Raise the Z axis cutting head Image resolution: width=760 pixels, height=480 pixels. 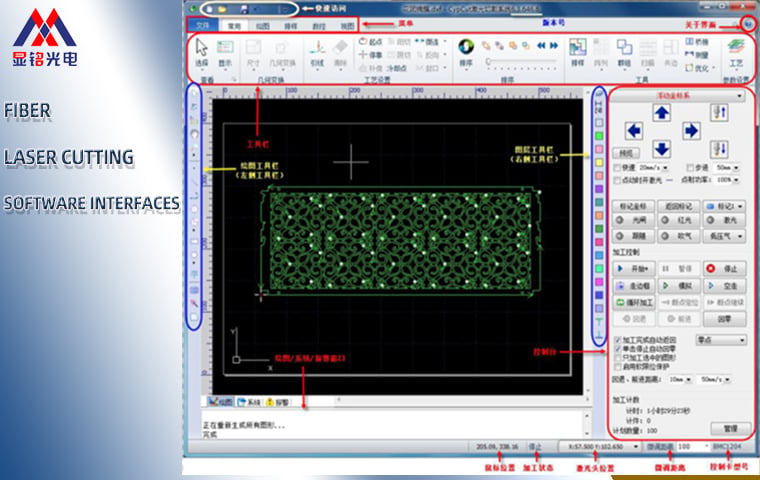tap(720, 112)
